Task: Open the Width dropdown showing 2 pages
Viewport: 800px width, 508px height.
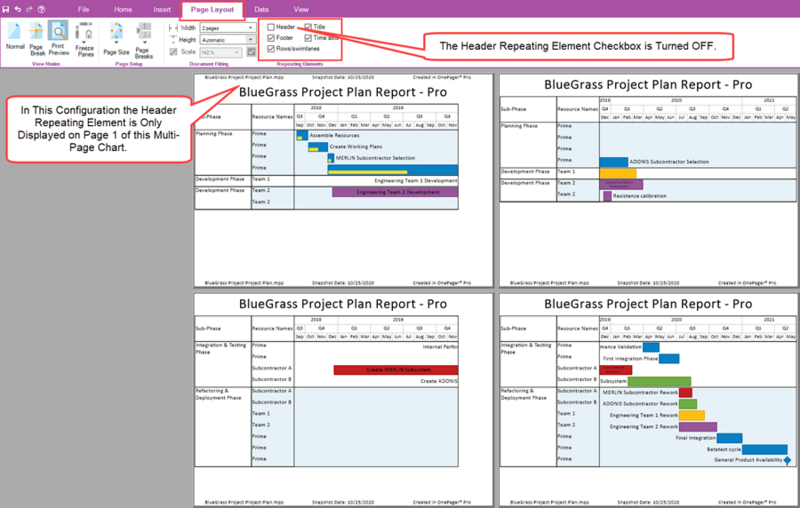Action: 228,28
